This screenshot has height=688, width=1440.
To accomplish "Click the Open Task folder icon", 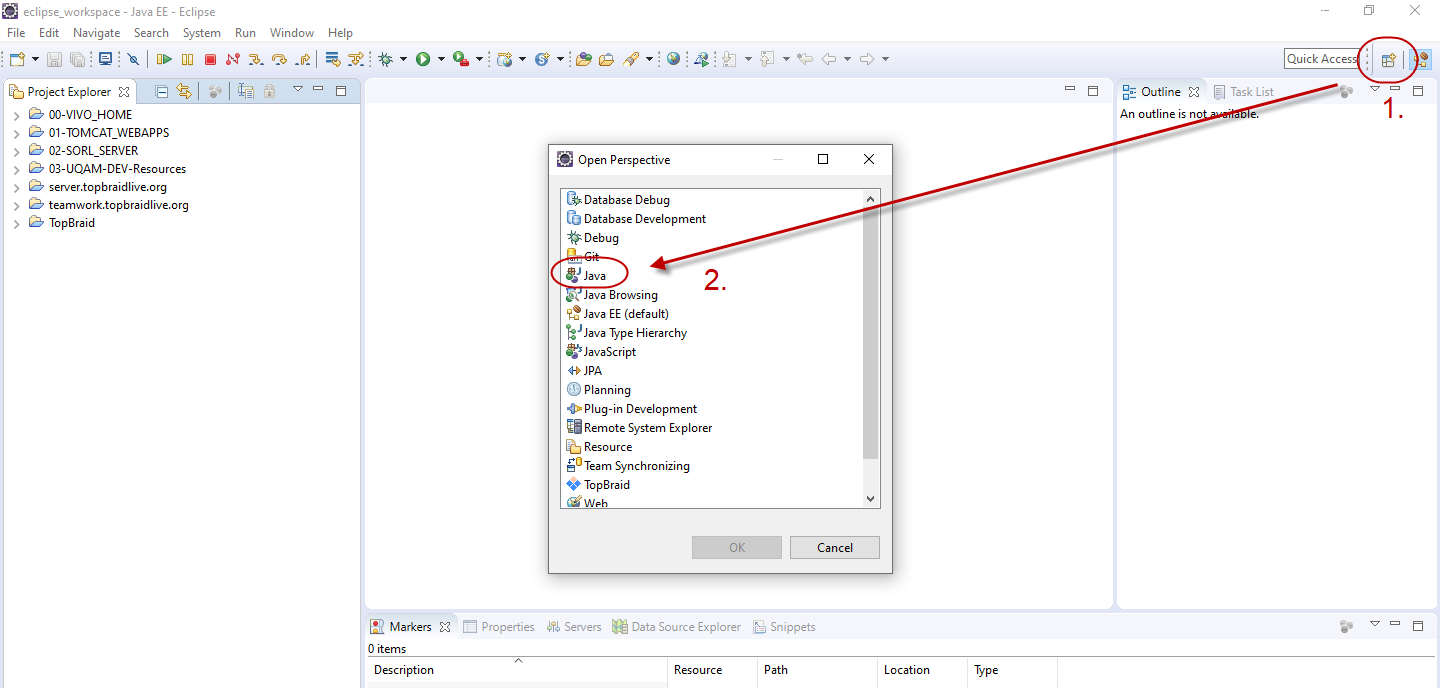I will click(606, 59).
